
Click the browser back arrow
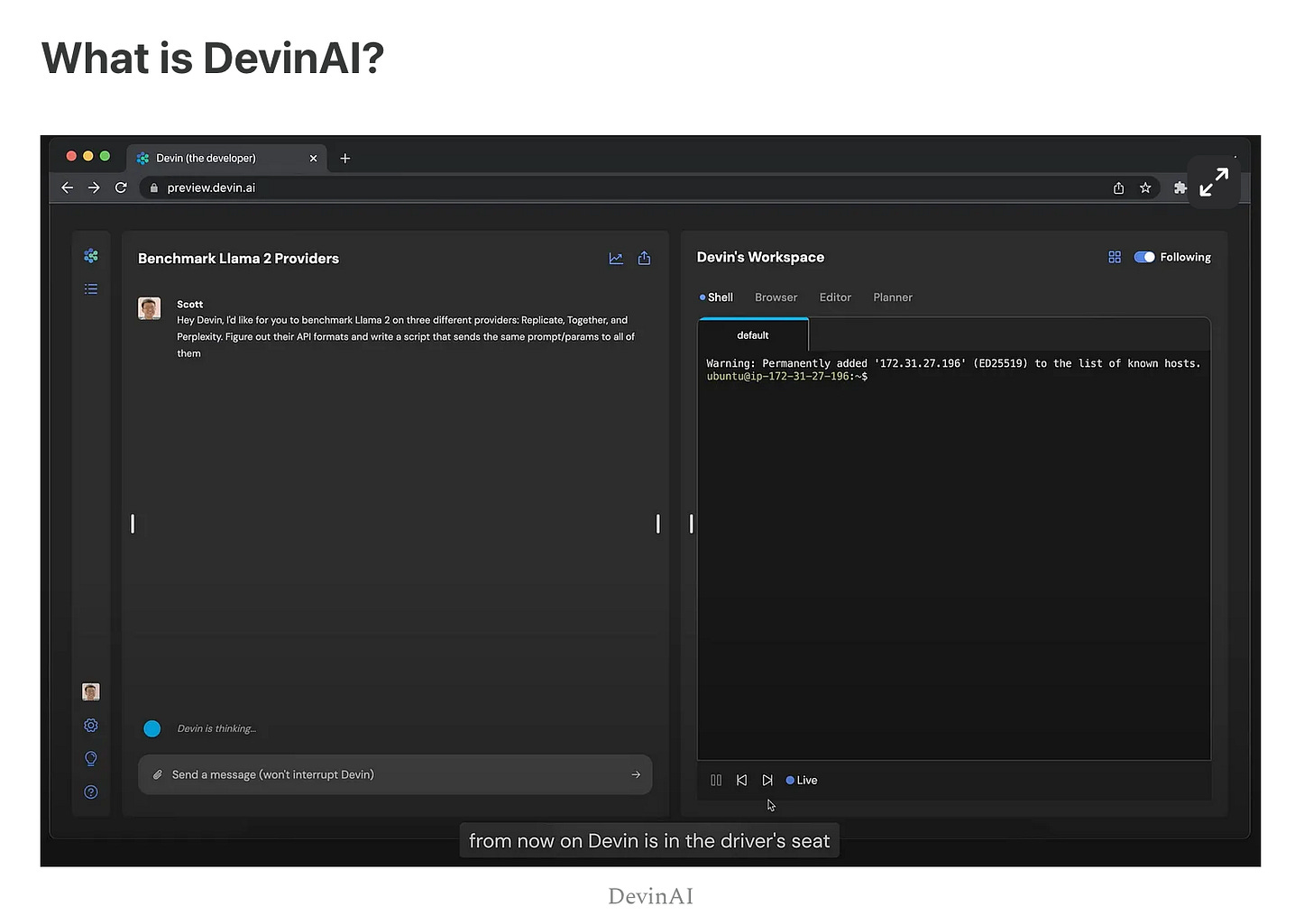pyautogui.click(x=67, y=188)
